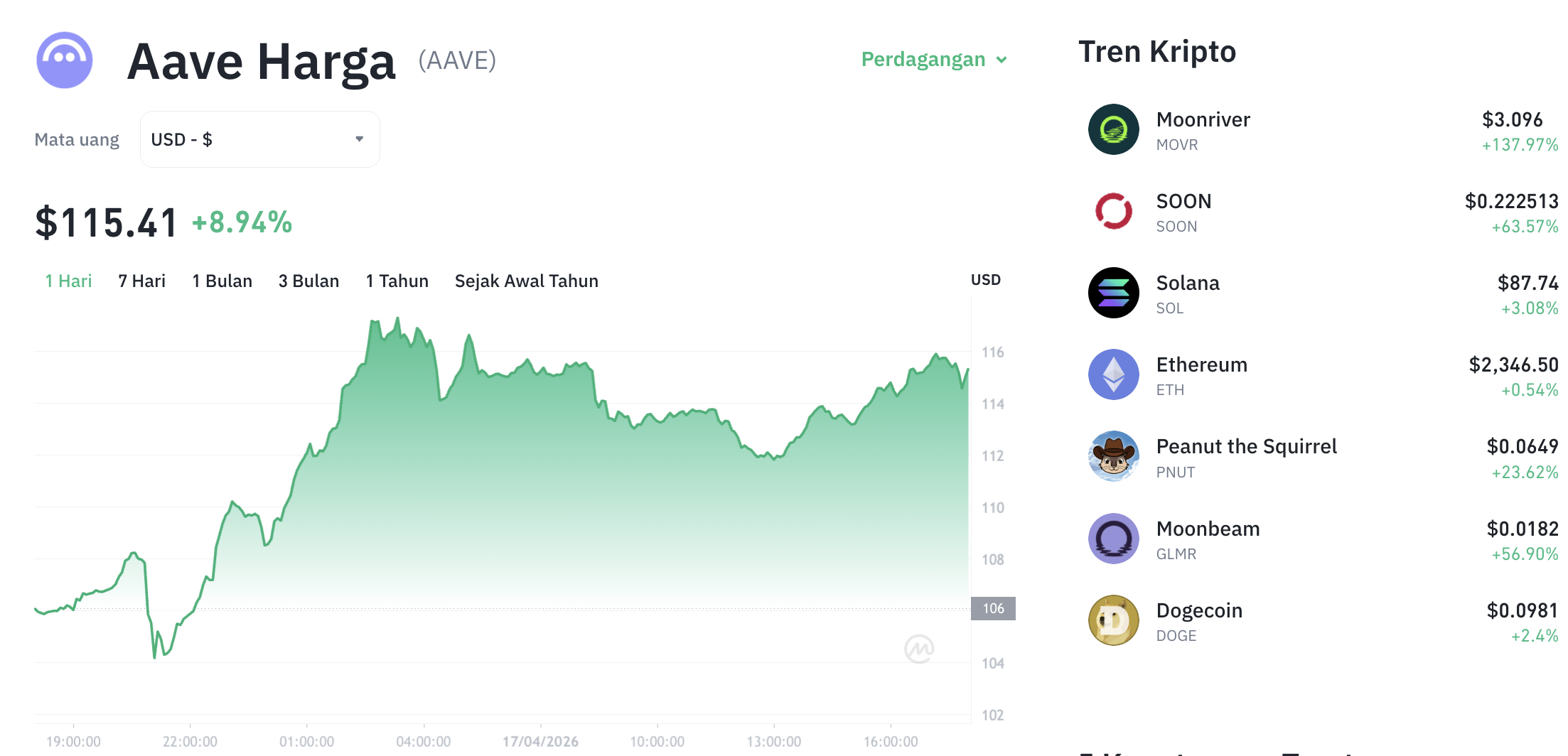The height and width of the screenshot is (756, 1568).
Task: Open the Mata uang currency dropdown
Action: pos(259,139)
